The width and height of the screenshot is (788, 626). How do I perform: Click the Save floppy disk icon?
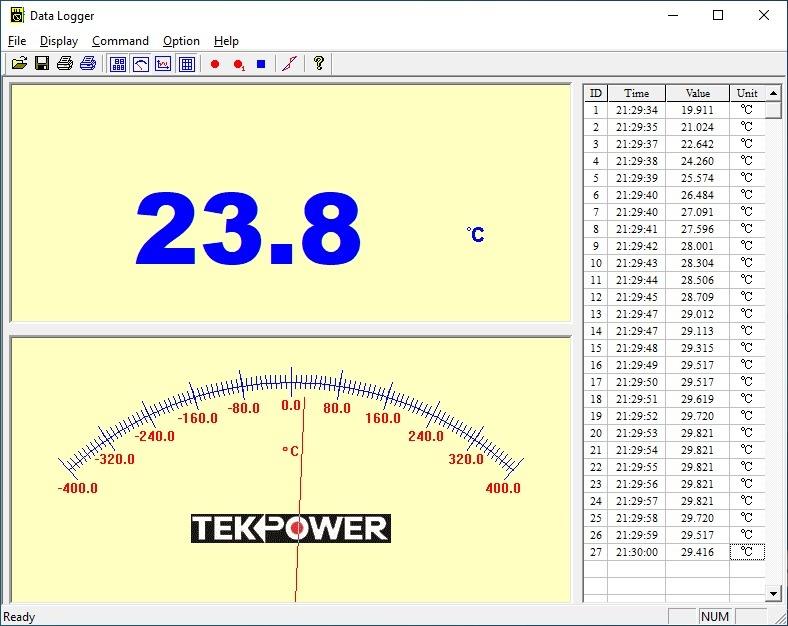point(42,64)
